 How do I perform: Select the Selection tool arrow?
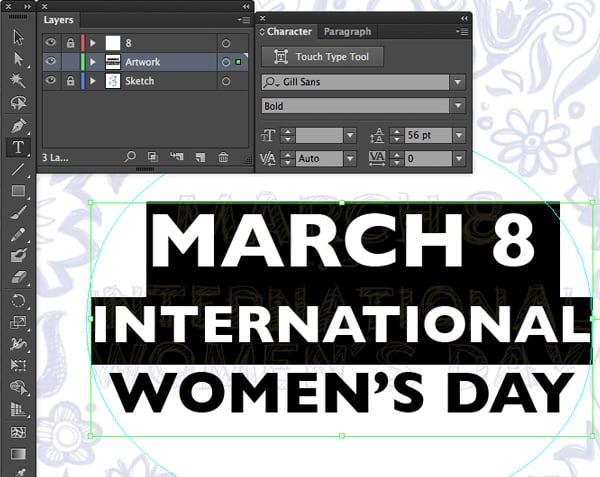[18, 37]
